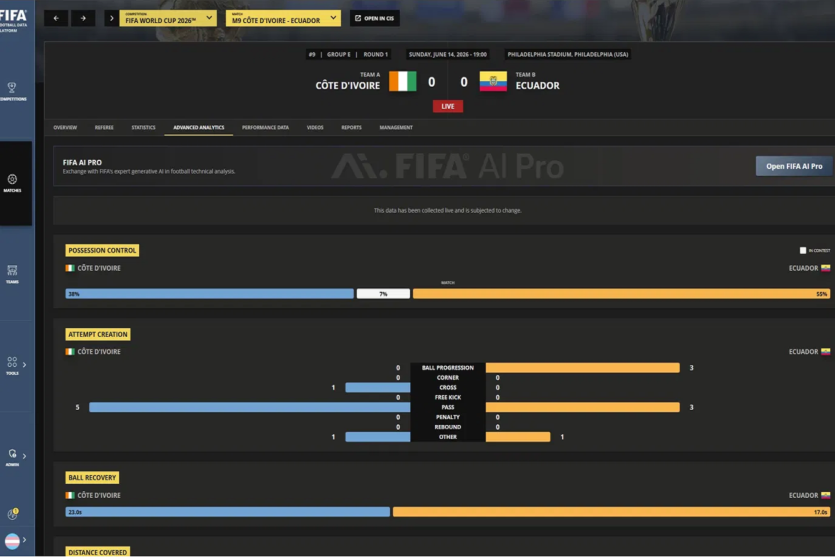This screenshot has height=557, width=835.
Task: Click the Free Kick row label
Action: 448,398
